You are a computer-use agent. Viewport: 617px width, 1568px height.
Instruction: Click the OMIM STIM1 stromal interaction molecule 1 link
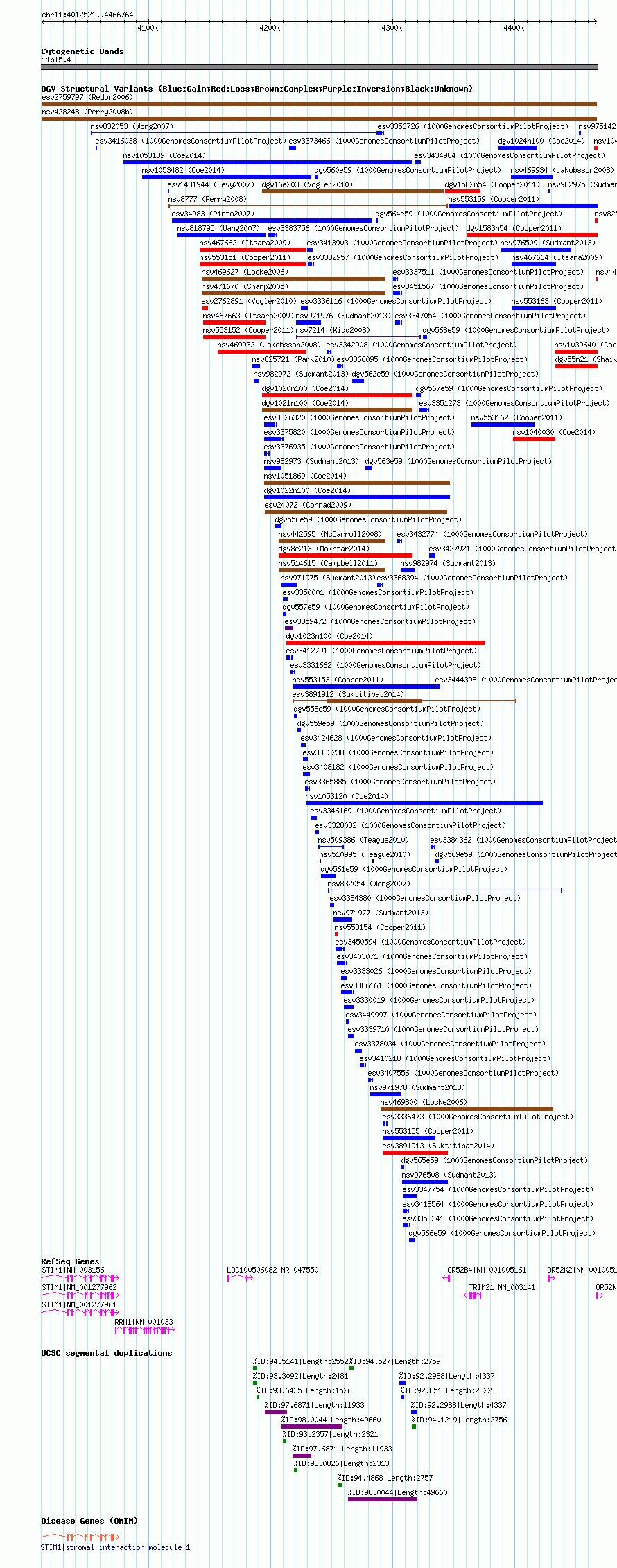click(115, 1547)
